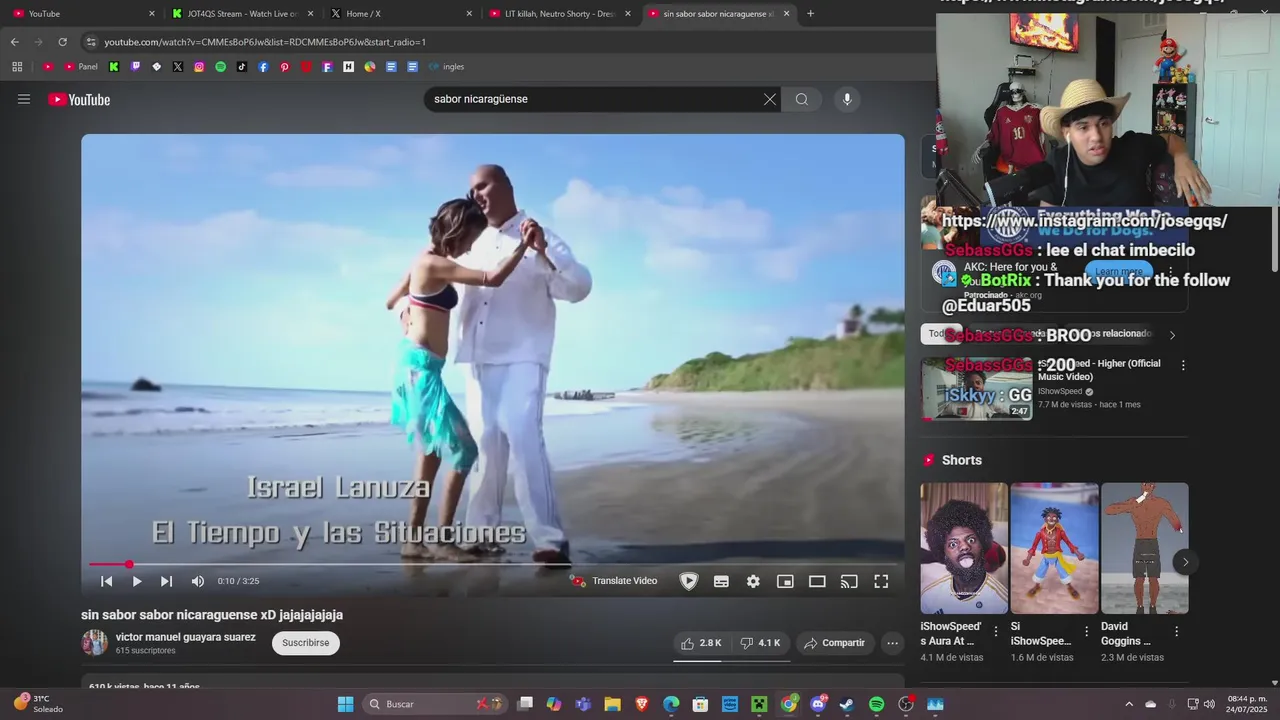Open the Higher Official Music Video thumbnail
Viewport: 1280px width, 720px height.
pos(976,388)
